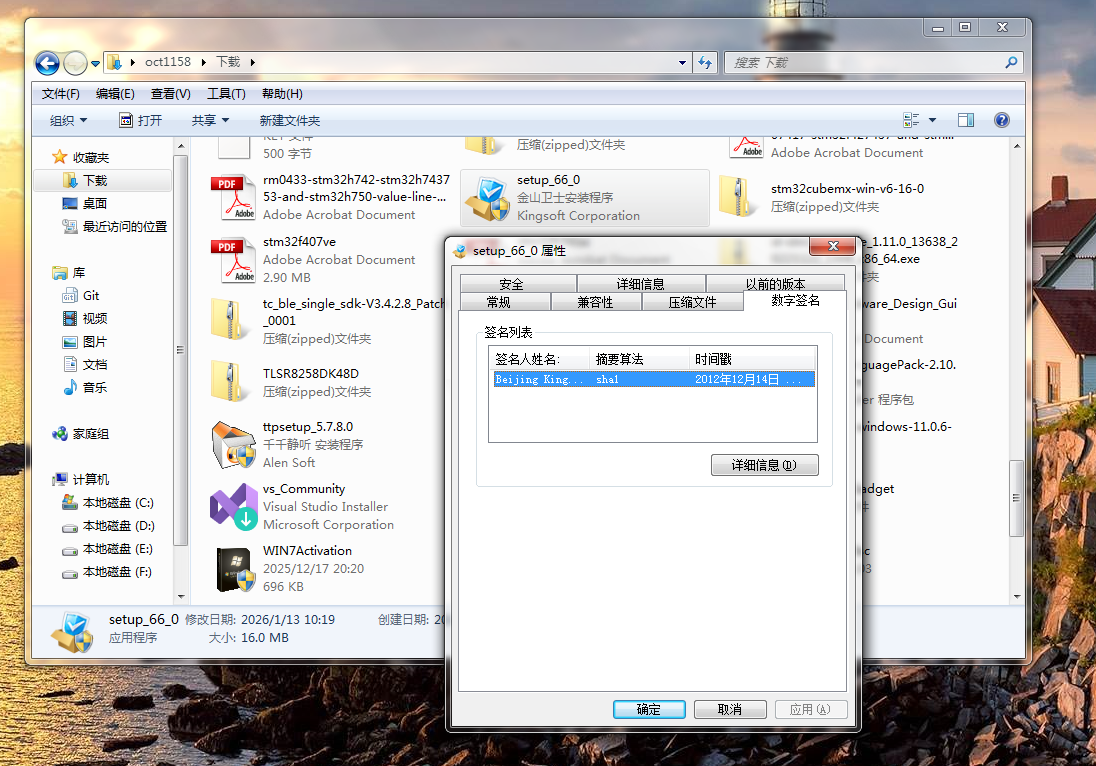Toggle the preview pane icon
Screen dimensions: 1096x766
(x=965, y=120)
